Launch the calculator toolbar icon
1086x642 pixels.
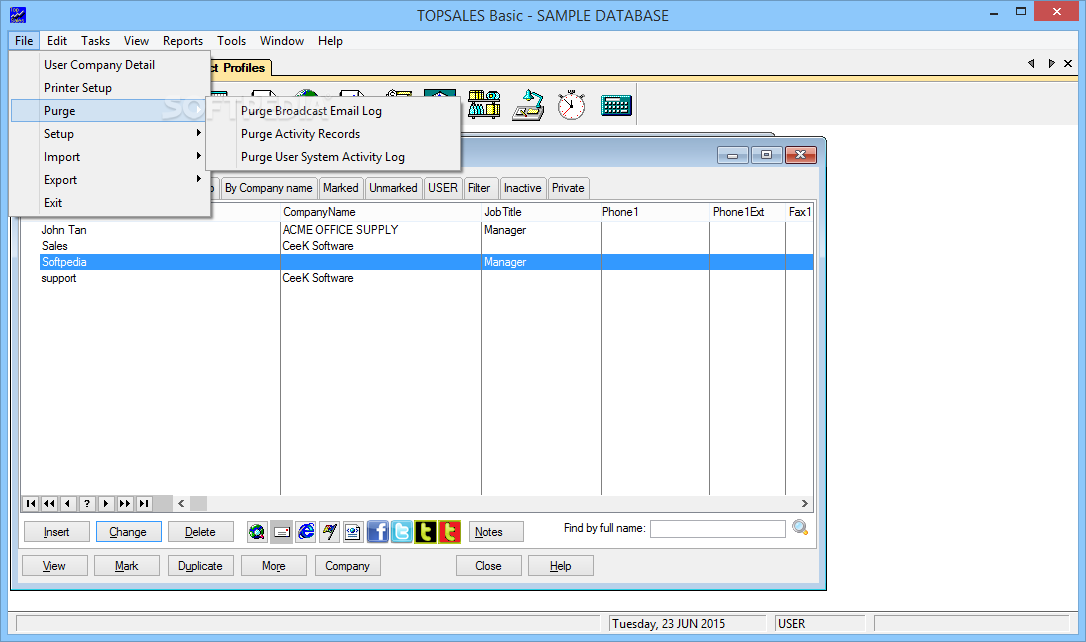616,105
